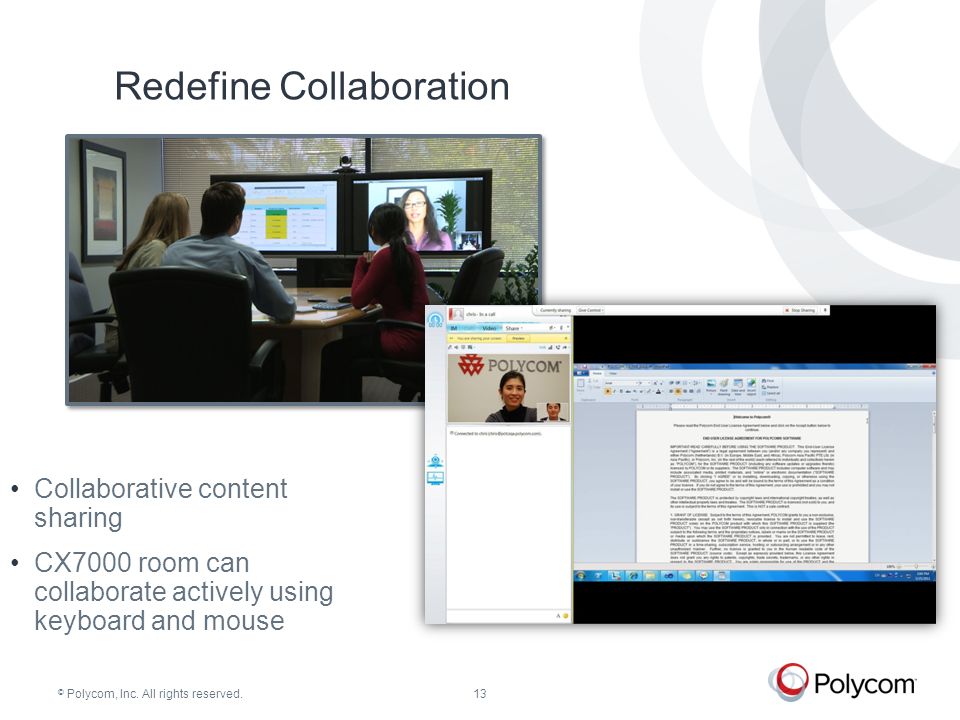Screen dimensions: 960x720
Task: Select the Home tab in WordPad
Action: click(597, 373)
